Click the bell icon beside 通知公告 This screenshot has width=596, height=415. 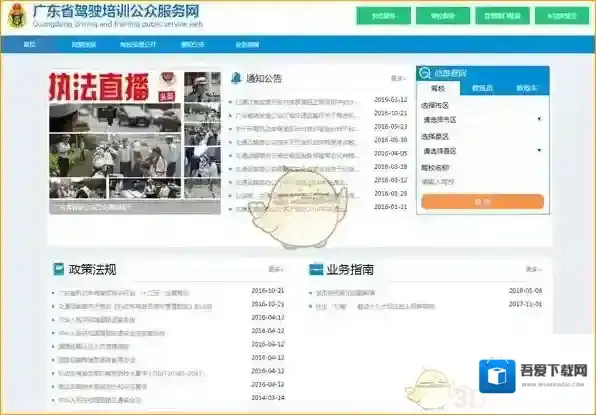pyautogui.click(x=236, y=78)
